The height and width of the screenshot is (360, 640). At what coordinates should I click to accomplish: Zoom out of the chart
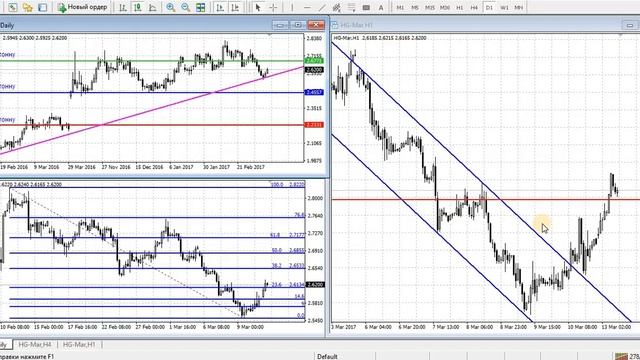tap(186, 7)
